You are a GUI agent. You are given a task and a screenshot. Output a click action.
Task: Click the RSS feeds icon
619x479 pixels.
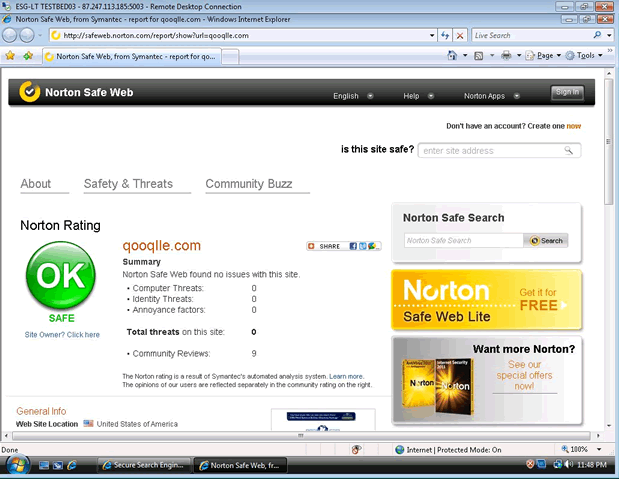[x=479, y=56]
